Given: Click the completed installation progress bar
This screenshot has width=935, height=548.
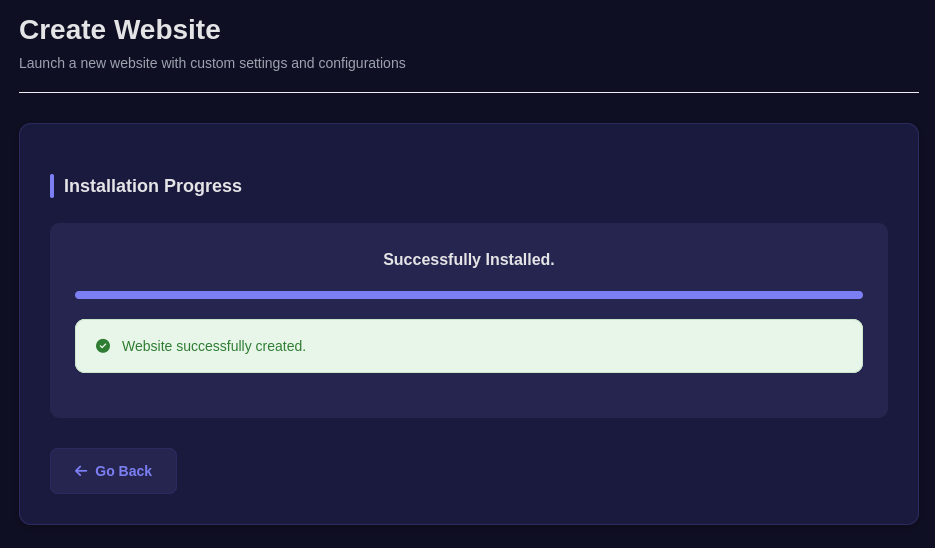Looking at the screenshot, I should (468, 295).
